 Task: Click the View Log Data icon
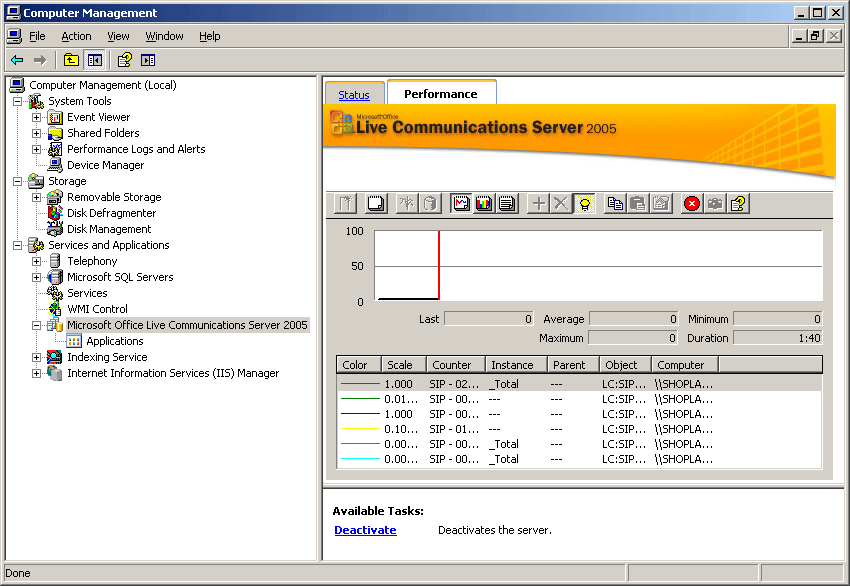(430, 204)
